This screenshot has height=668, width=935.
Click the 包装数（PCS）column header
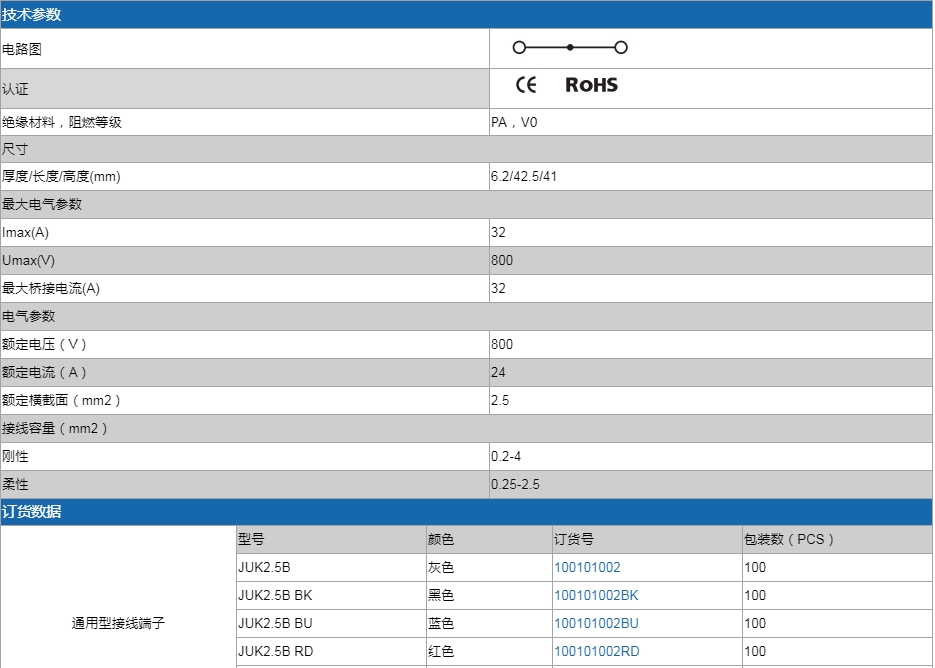[789, 540]
